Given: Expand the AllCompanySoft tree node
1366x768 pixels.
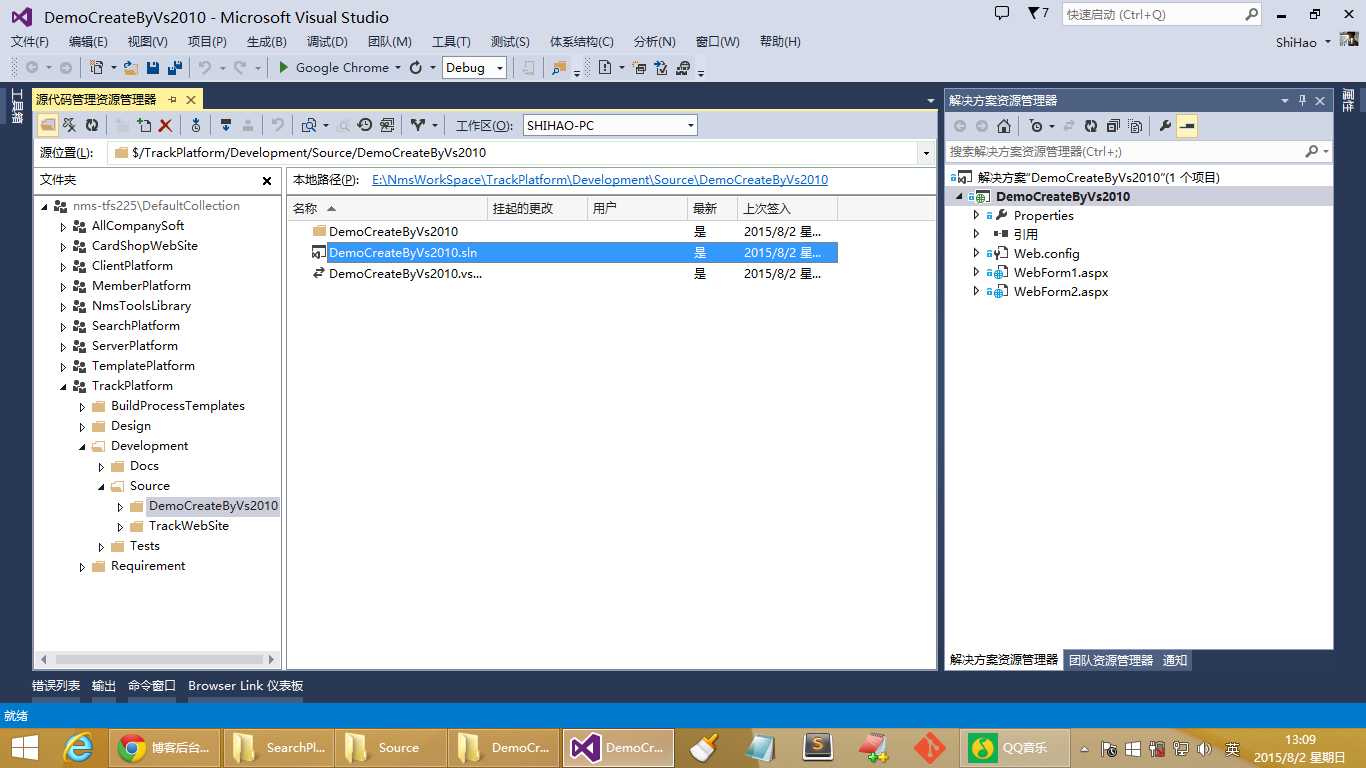Looking at the screenshot, I should tap(64, 226).
